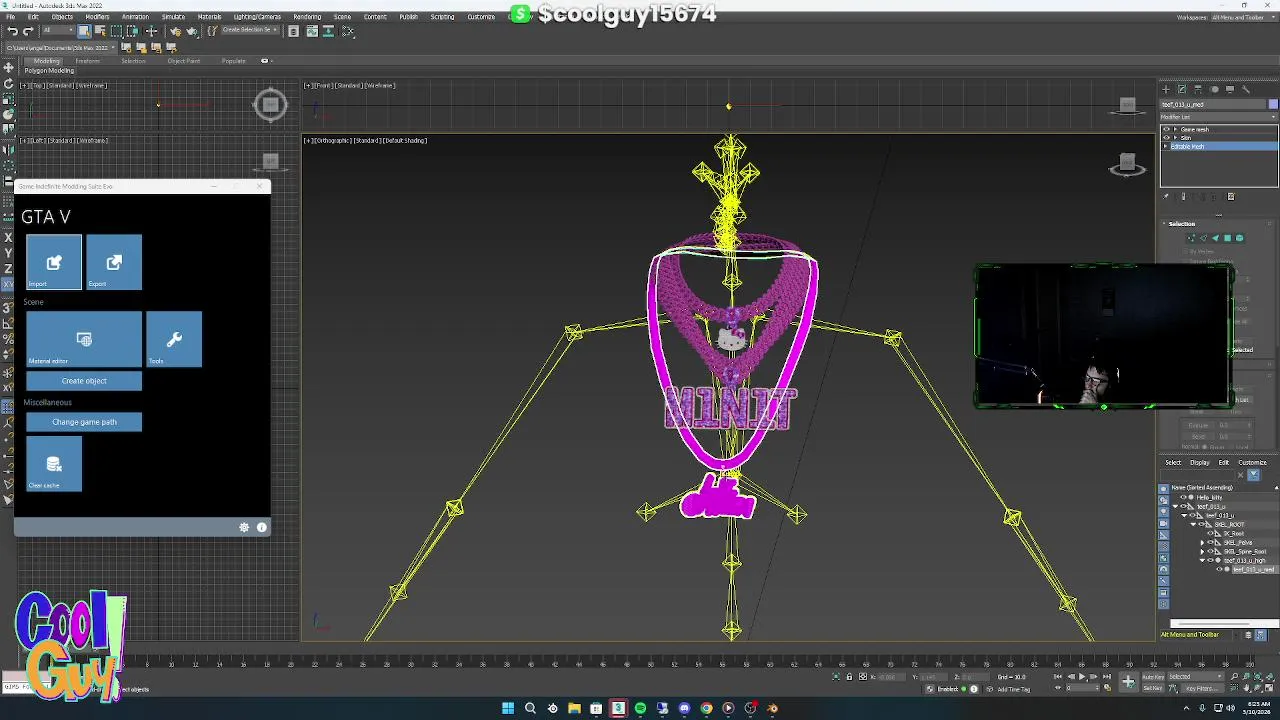Image resolution: width=1280 pixels, height=720 pixels.
Task: Toggle visibility of SKEL_Spine_Root node
Action: pyautogui.click(x=1210, y=551)
